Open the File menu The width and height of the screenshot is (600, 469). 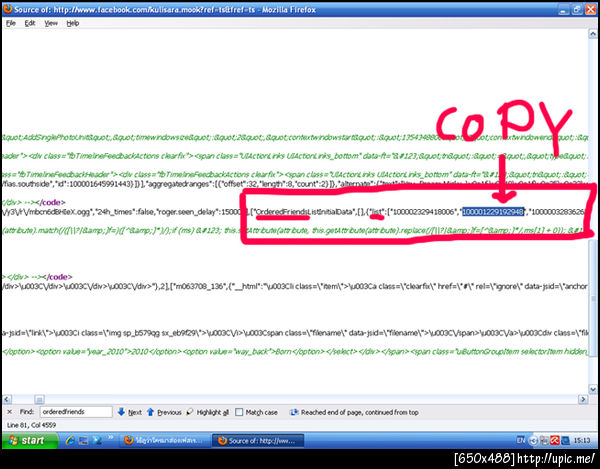pyautogui.click(x=11, y=23)
